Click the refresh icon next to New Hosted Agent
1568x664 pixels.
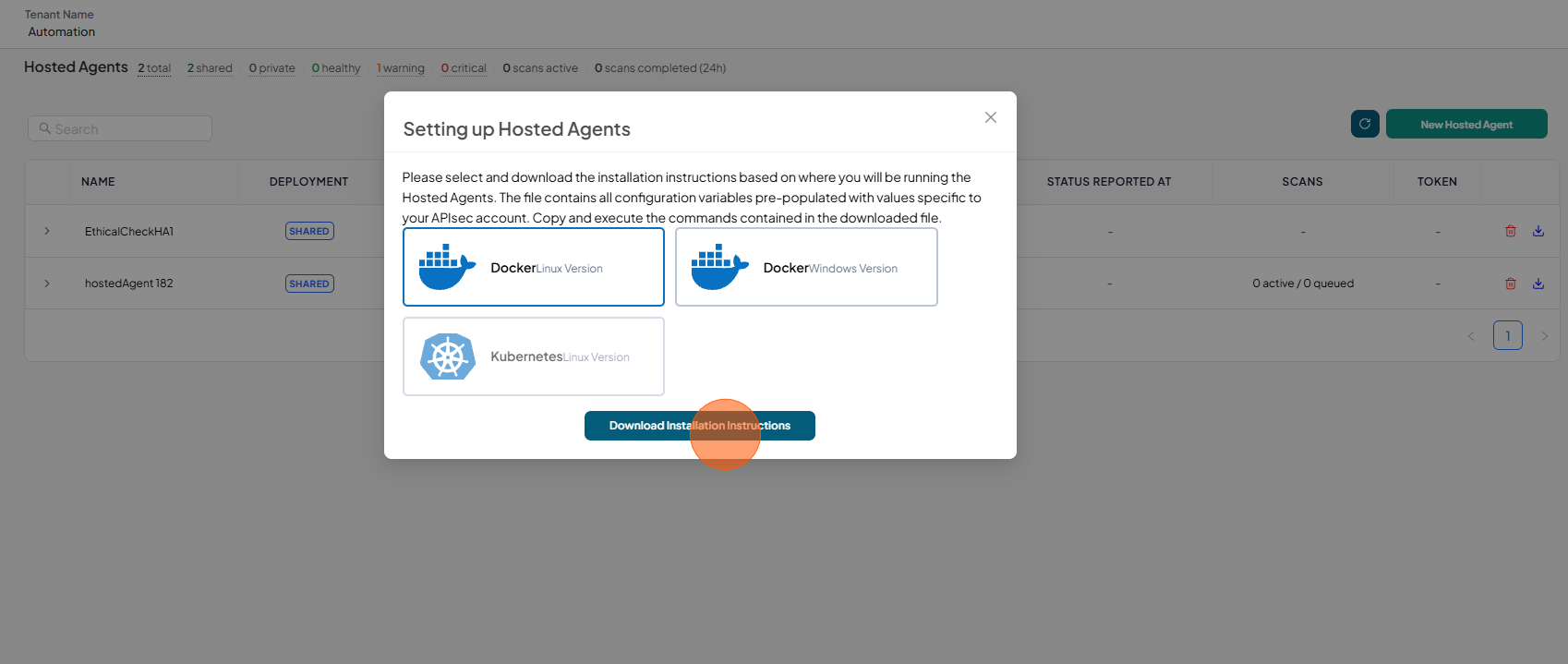(1365, 124)
